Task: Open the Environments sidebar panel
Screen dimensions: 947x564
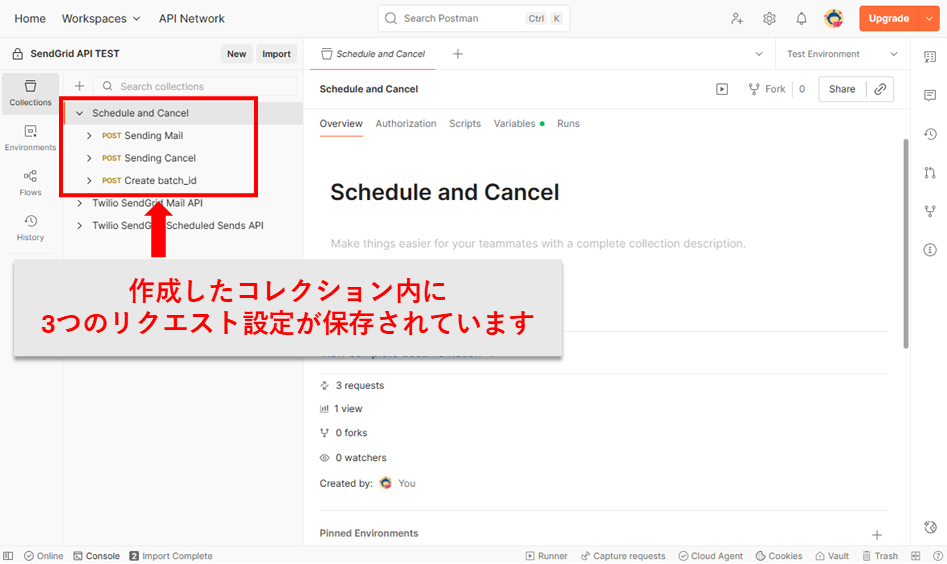Action: [30, 138]
